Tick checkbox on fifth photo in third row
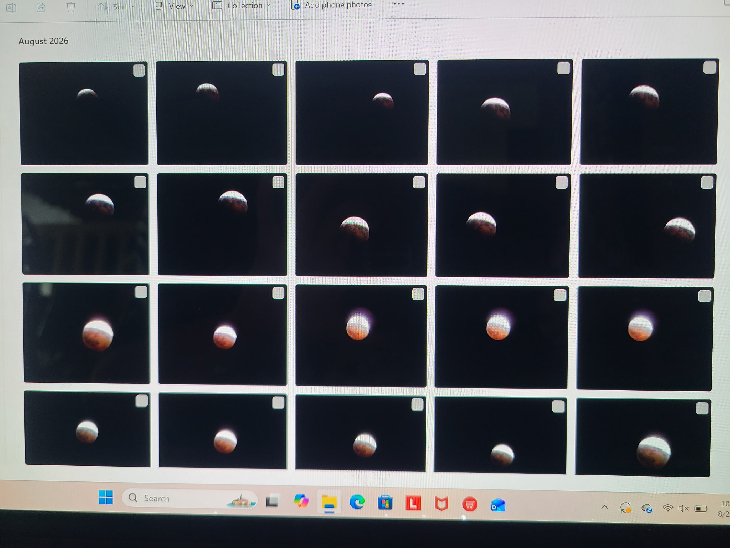 704,296
